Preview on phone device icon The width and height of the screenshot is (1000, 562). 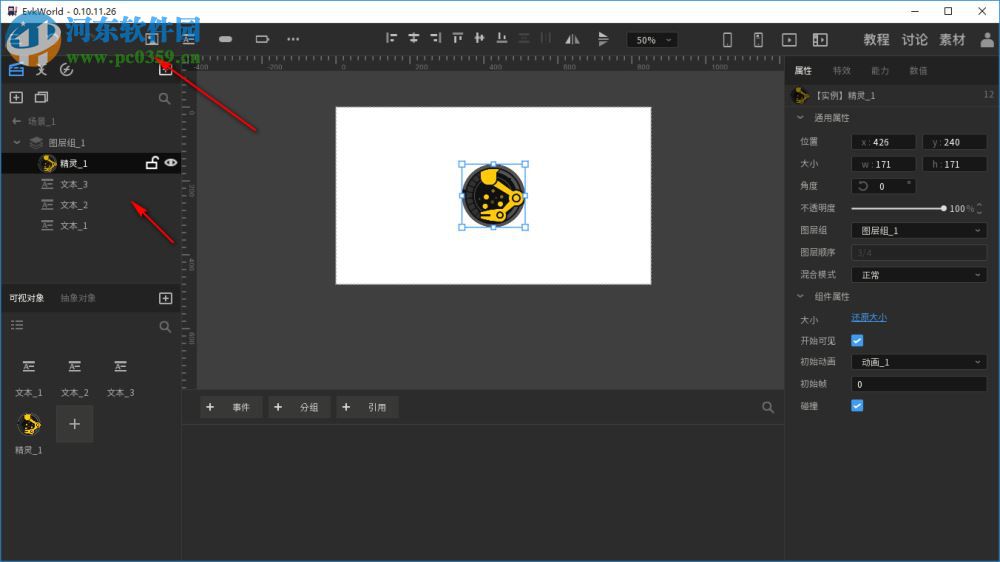pyautogui.click(x=727, y=40)
